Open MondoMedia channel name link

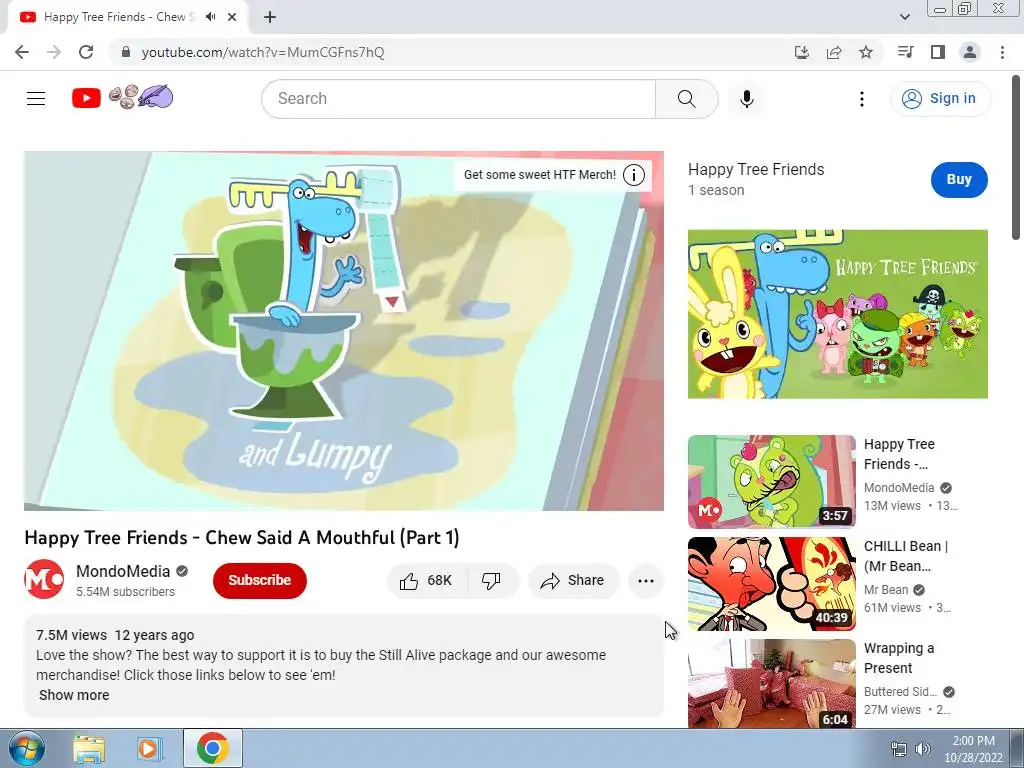pos(123,571)
